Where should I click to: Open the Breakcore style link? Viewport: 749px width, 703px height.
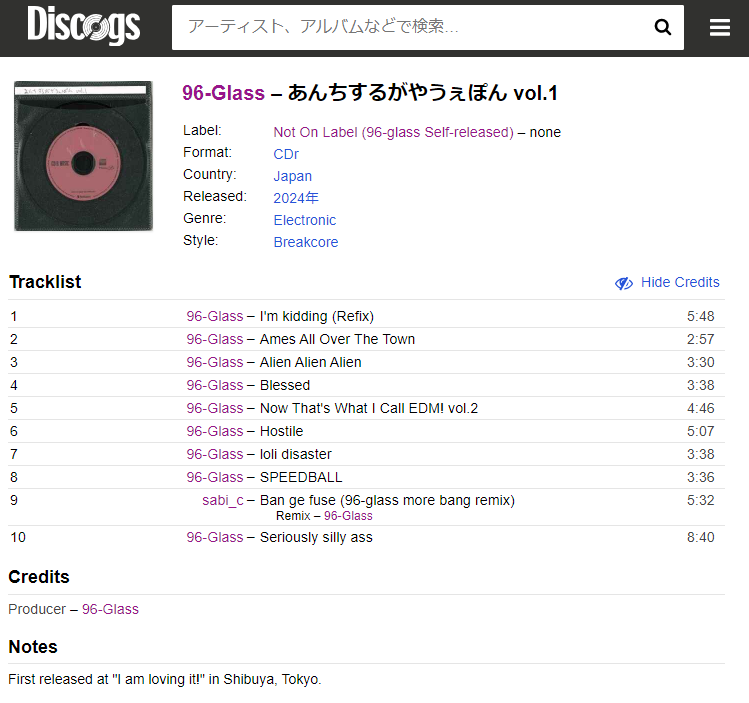point(306,242)
